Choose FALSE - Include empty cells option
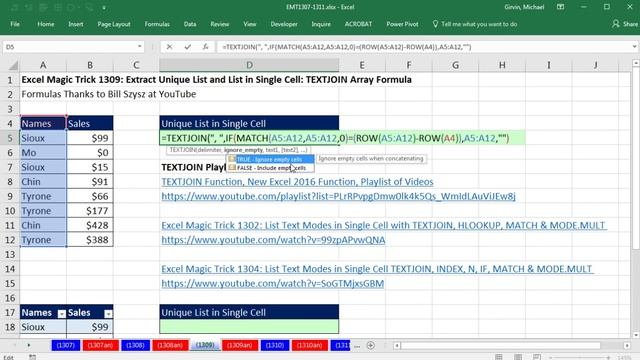This screenshot has height=360, width=640. [271, 168]
